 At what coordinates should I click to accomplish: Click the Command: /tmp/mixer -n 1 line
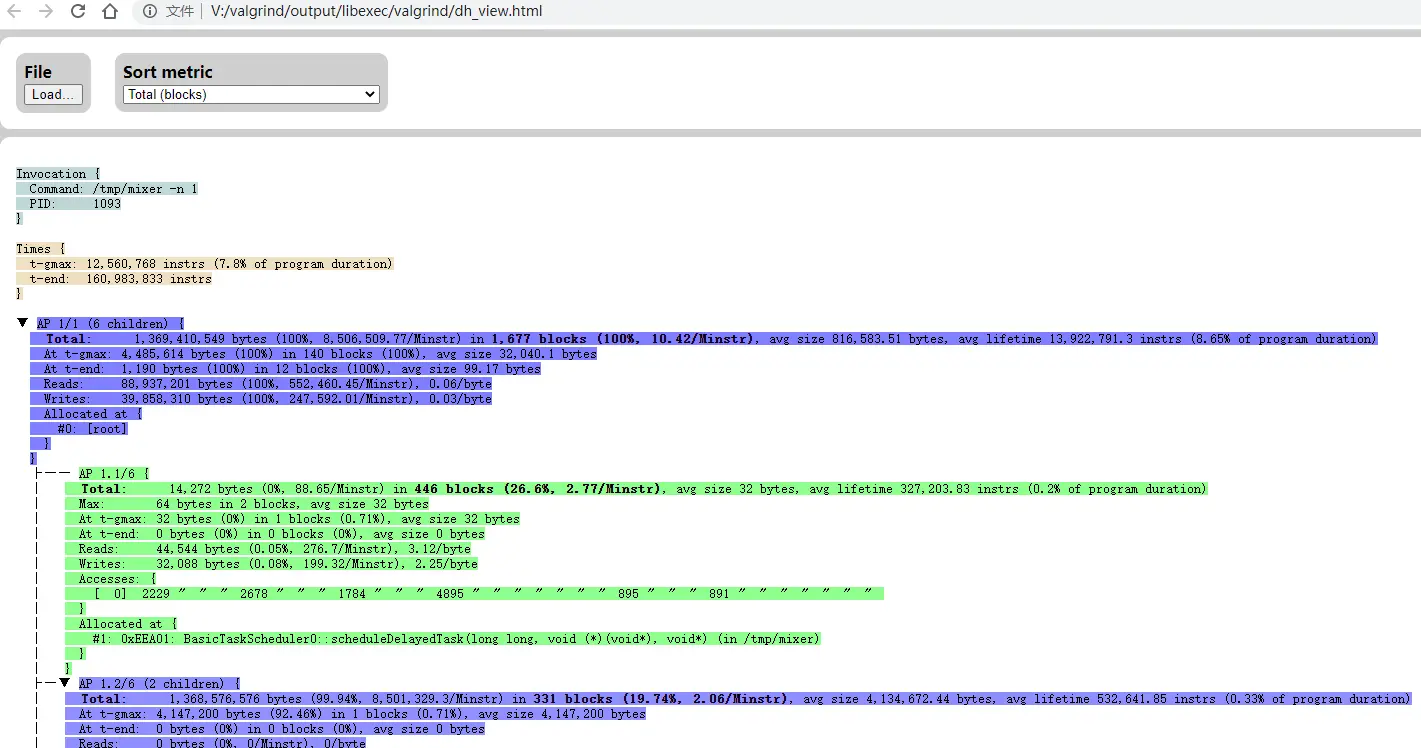point(107,189)
